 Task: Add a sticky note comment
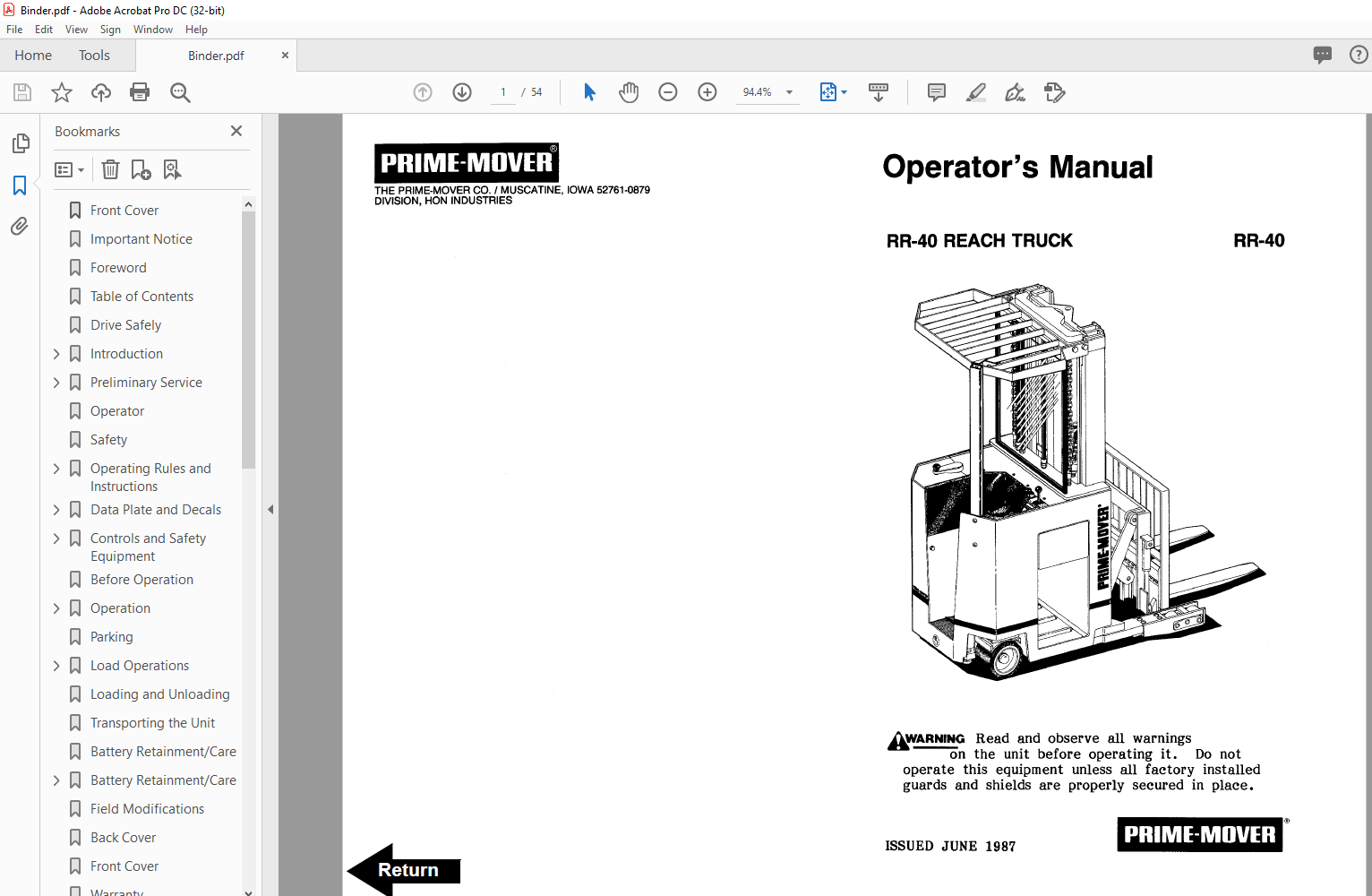[937, 92]
